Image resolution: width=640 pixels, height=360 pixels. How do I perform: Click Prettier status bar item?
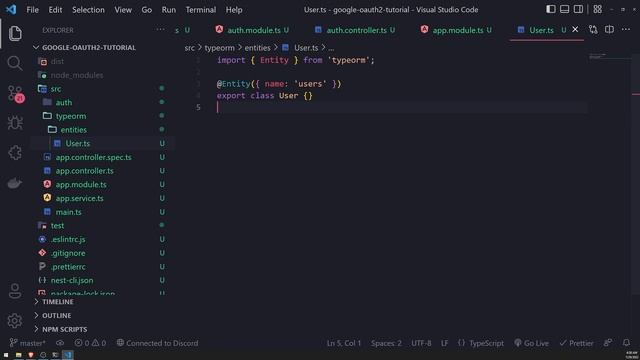pos(576,343)
